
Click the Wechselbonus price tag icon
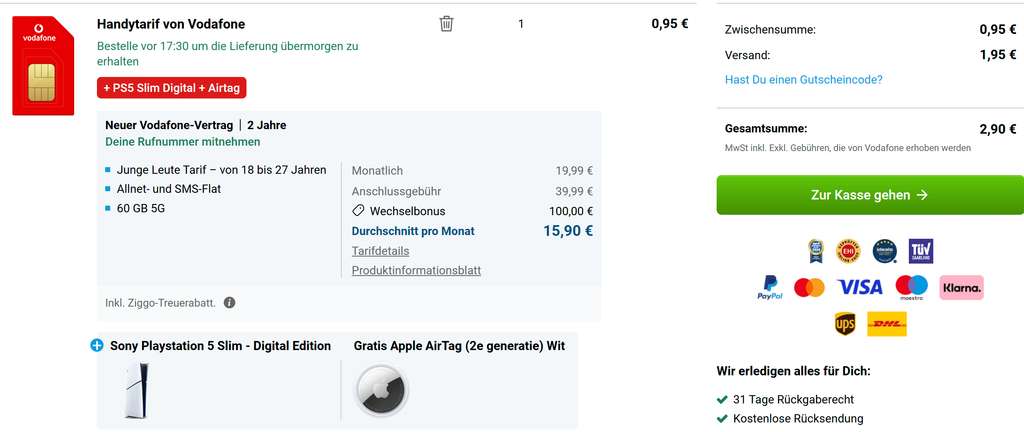pyautogui.click(x=358, y=211)
